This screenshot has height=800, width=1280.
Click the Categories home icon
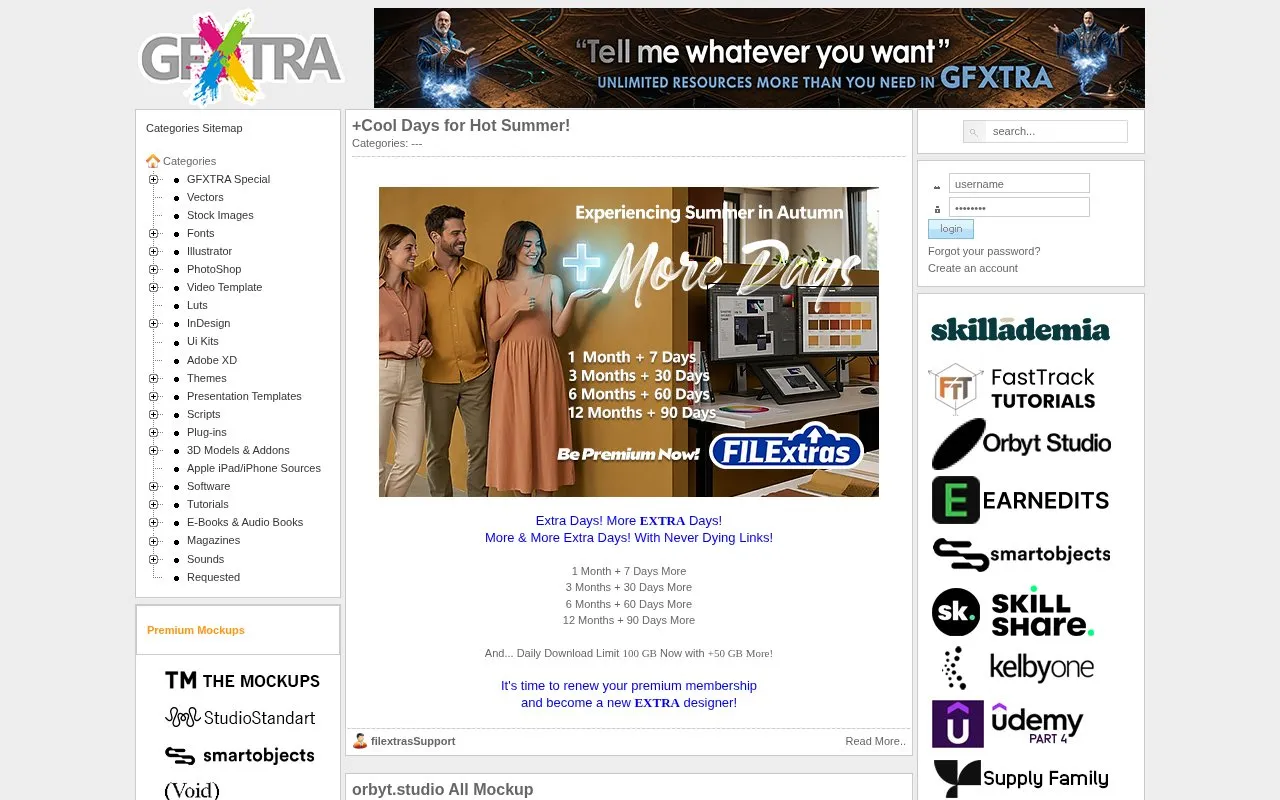(153, 161)
